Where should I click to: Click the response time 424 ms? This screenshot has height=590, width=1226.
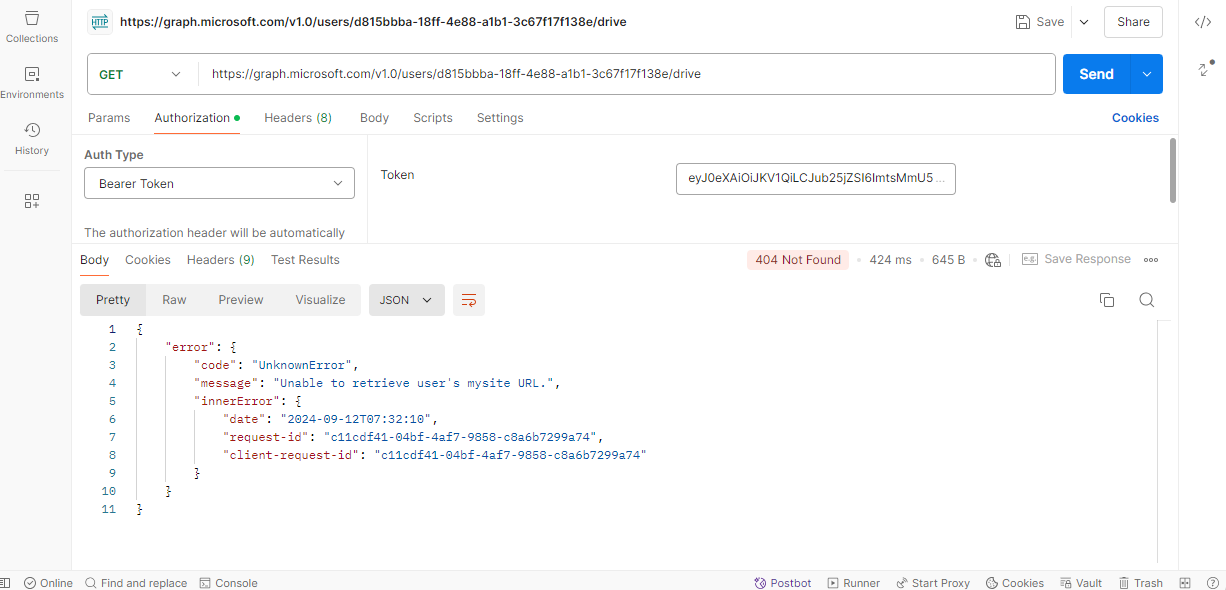coord(890,260)
